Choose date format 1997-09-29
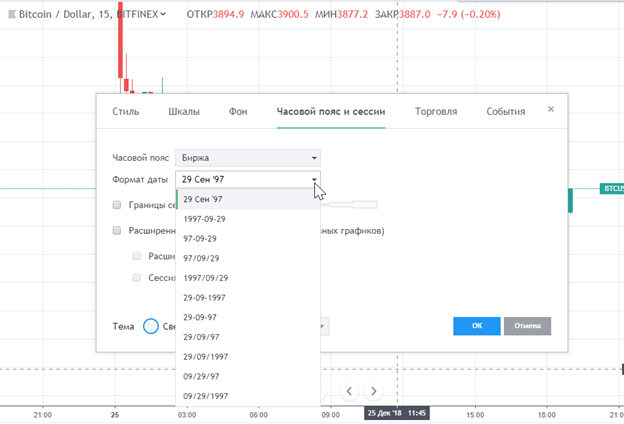This screenshot has width=624, height=424. (248, 219)
